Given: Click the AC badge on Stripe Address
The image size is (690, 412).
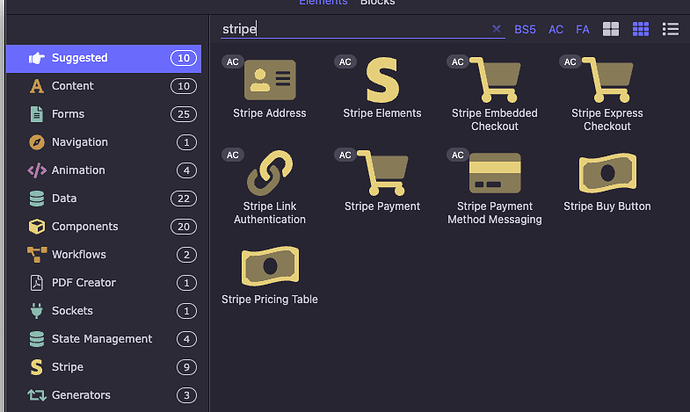Looking at the screenshot, I should point(233,62).
